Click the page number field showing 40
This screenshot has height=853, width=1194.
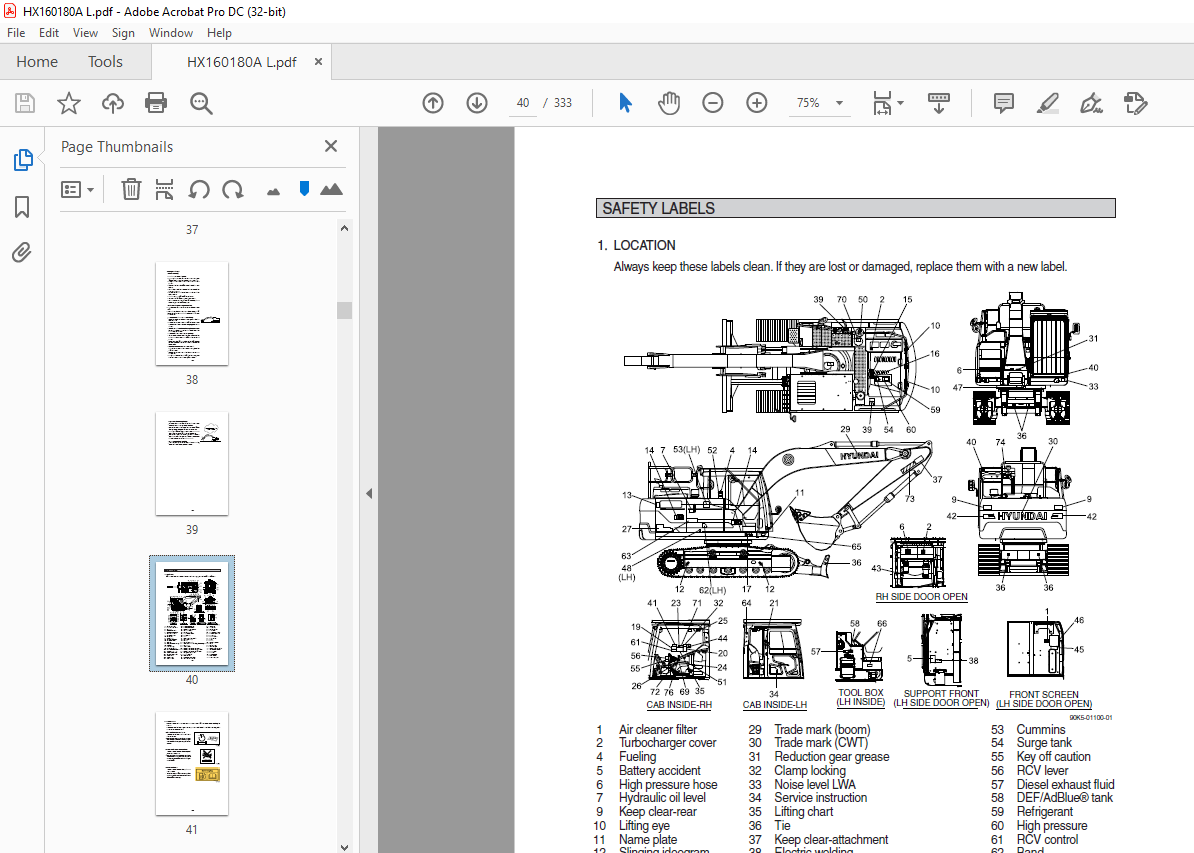tap(523, 103)
